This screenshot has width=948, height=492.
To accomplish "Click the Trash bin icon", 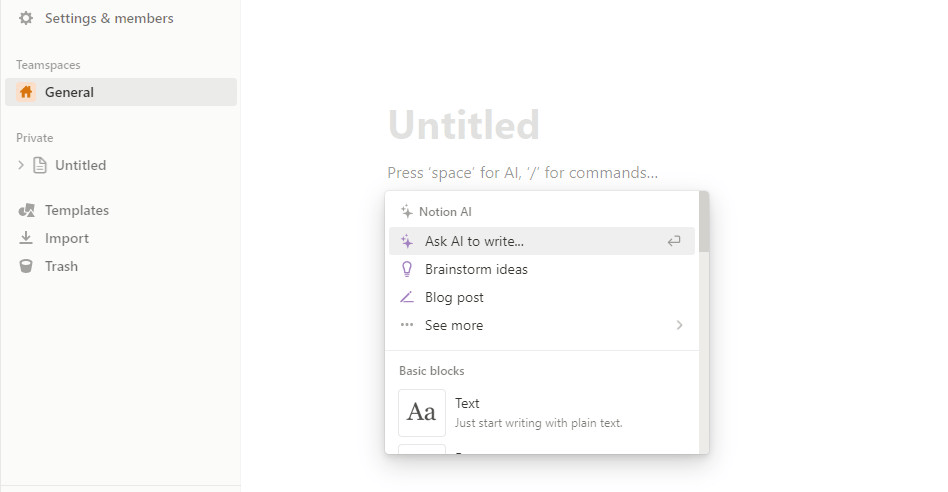I will [x=27, y=266].
